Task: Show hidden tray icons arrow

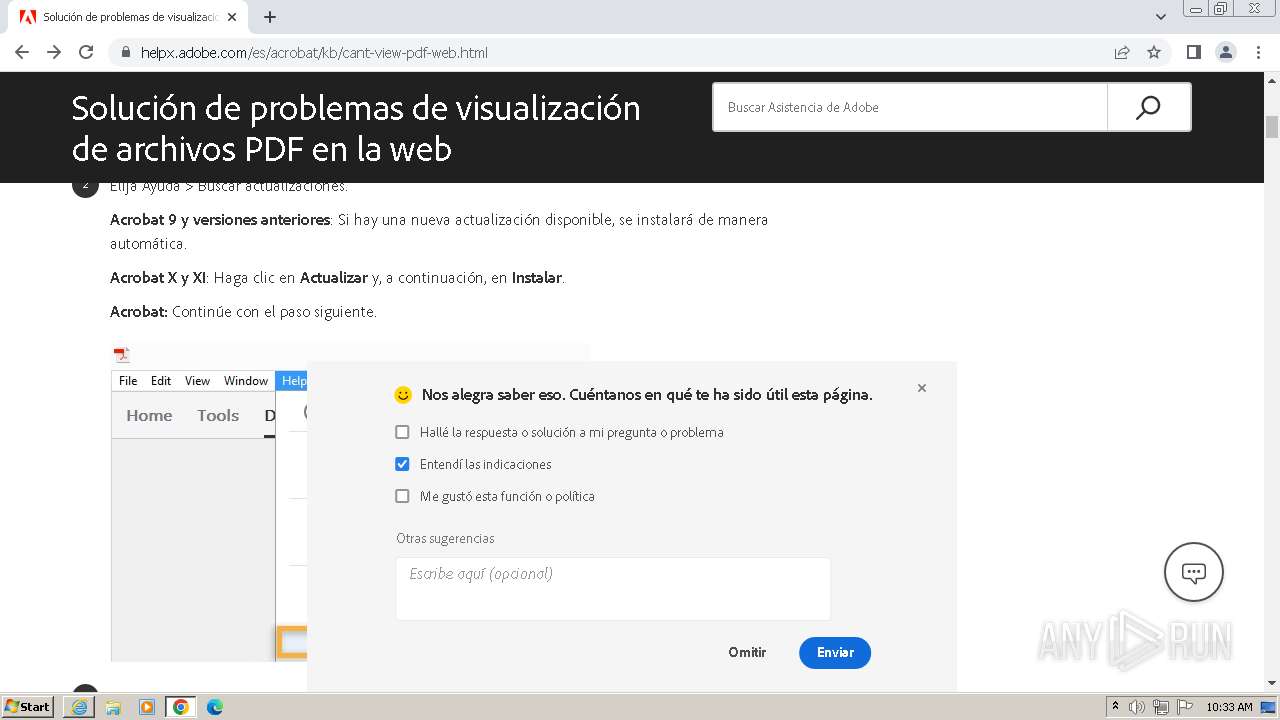Action: coord(1115,707)
